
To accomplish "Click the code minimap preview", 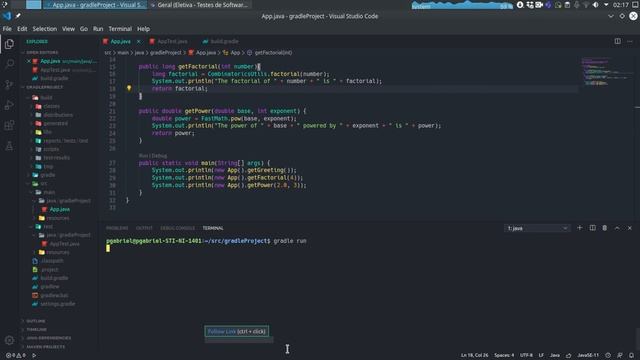I will click(606, 71).
